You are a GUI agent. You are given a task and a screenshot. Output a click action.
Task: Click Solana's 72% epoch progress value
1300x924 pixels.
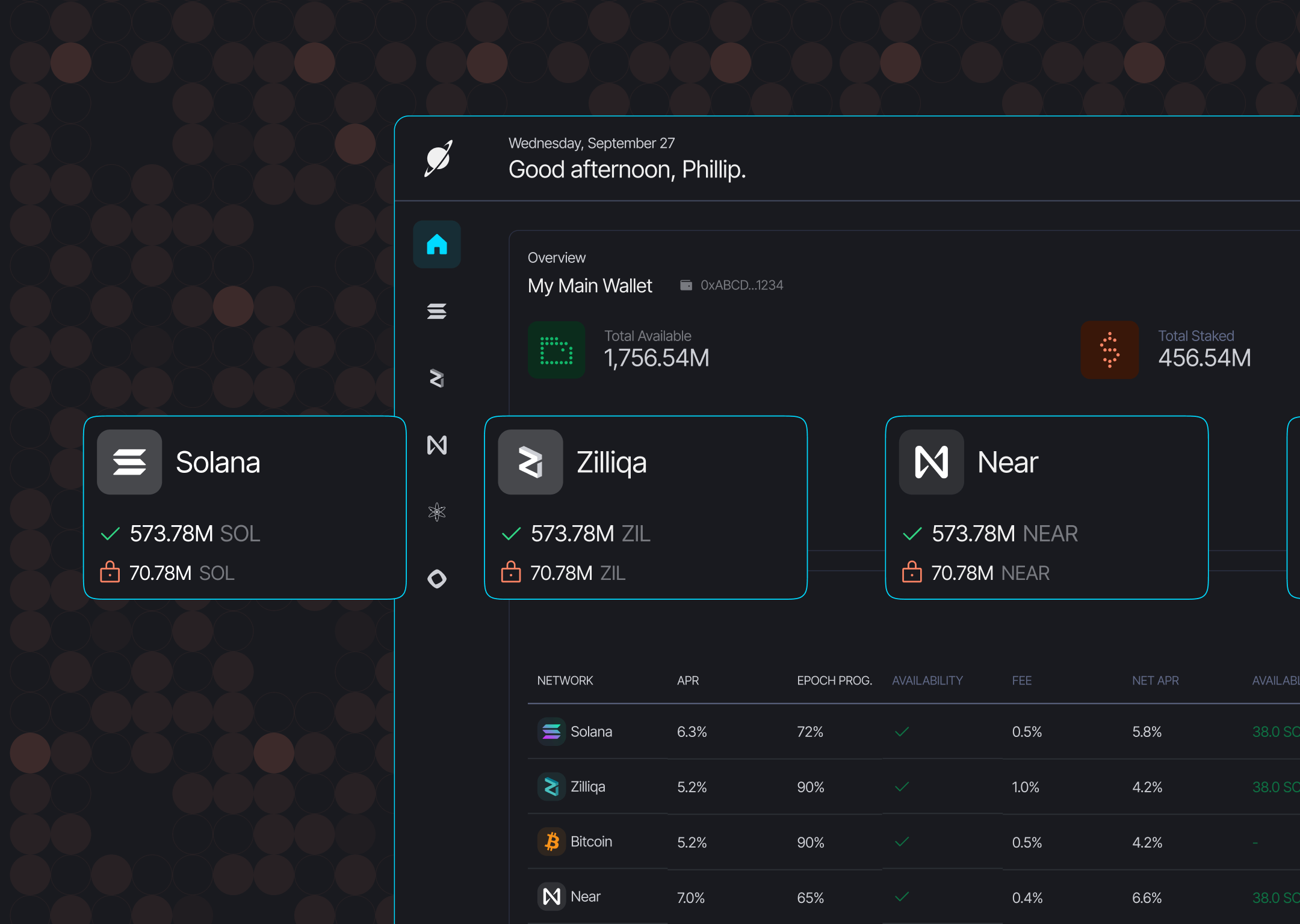coord(809,732)
